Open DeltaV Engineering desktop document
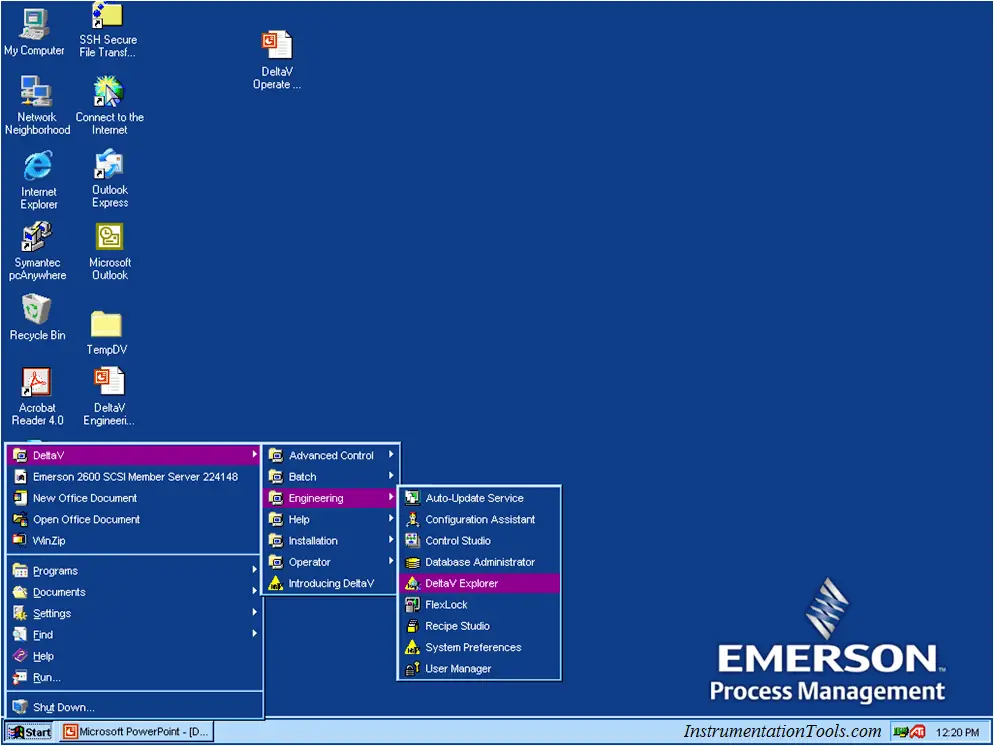 click(x=108, y=396)
